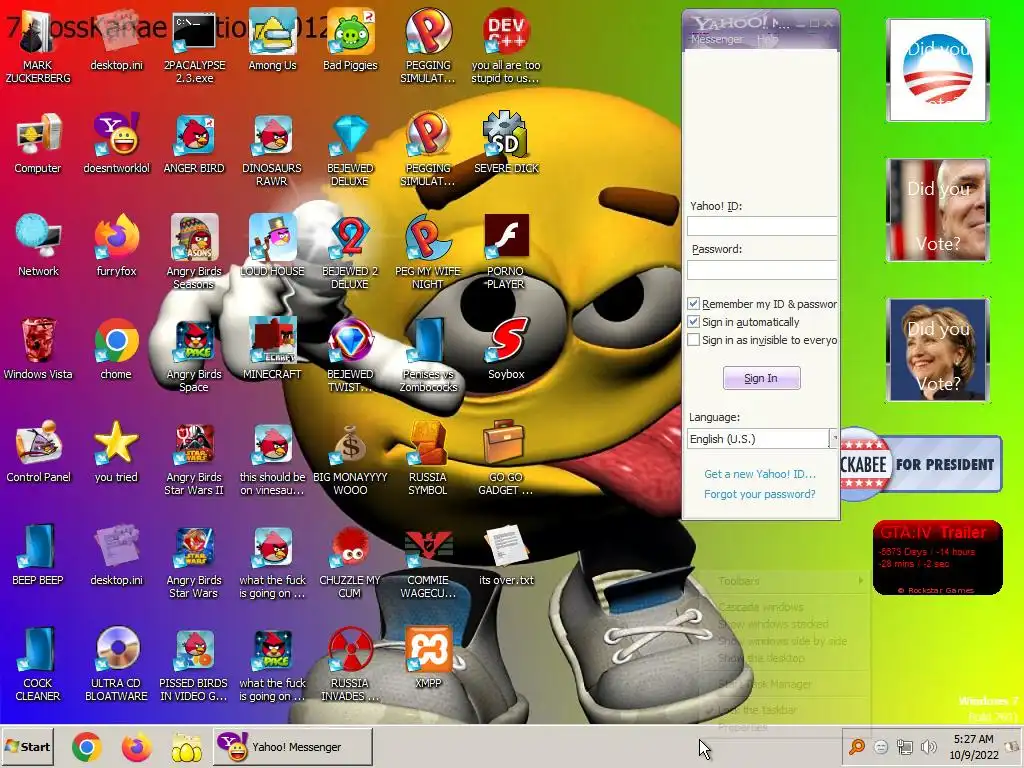
Task: Select the MINECRAFT desktop shortcut
Action: pyautogui.click(x=272, y=349)
